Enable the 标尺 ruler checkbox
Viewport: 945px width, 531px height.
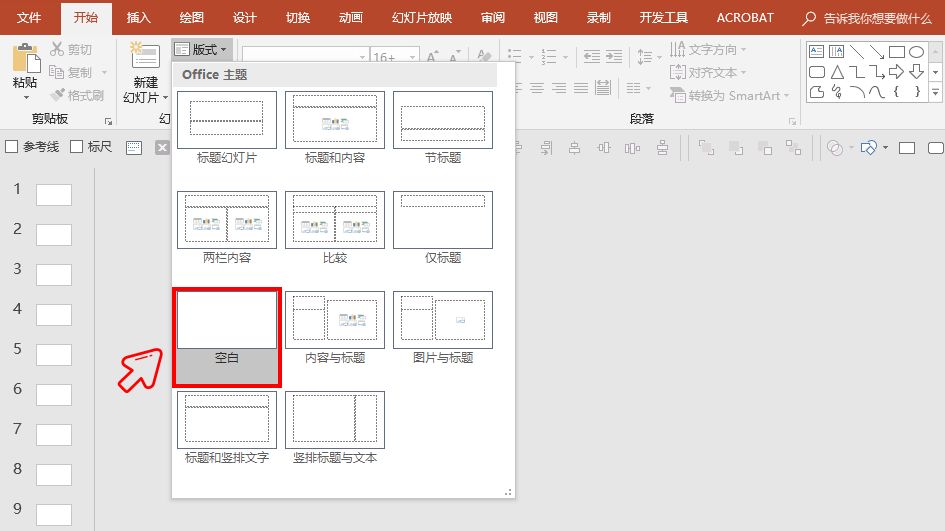click(76, 146)
